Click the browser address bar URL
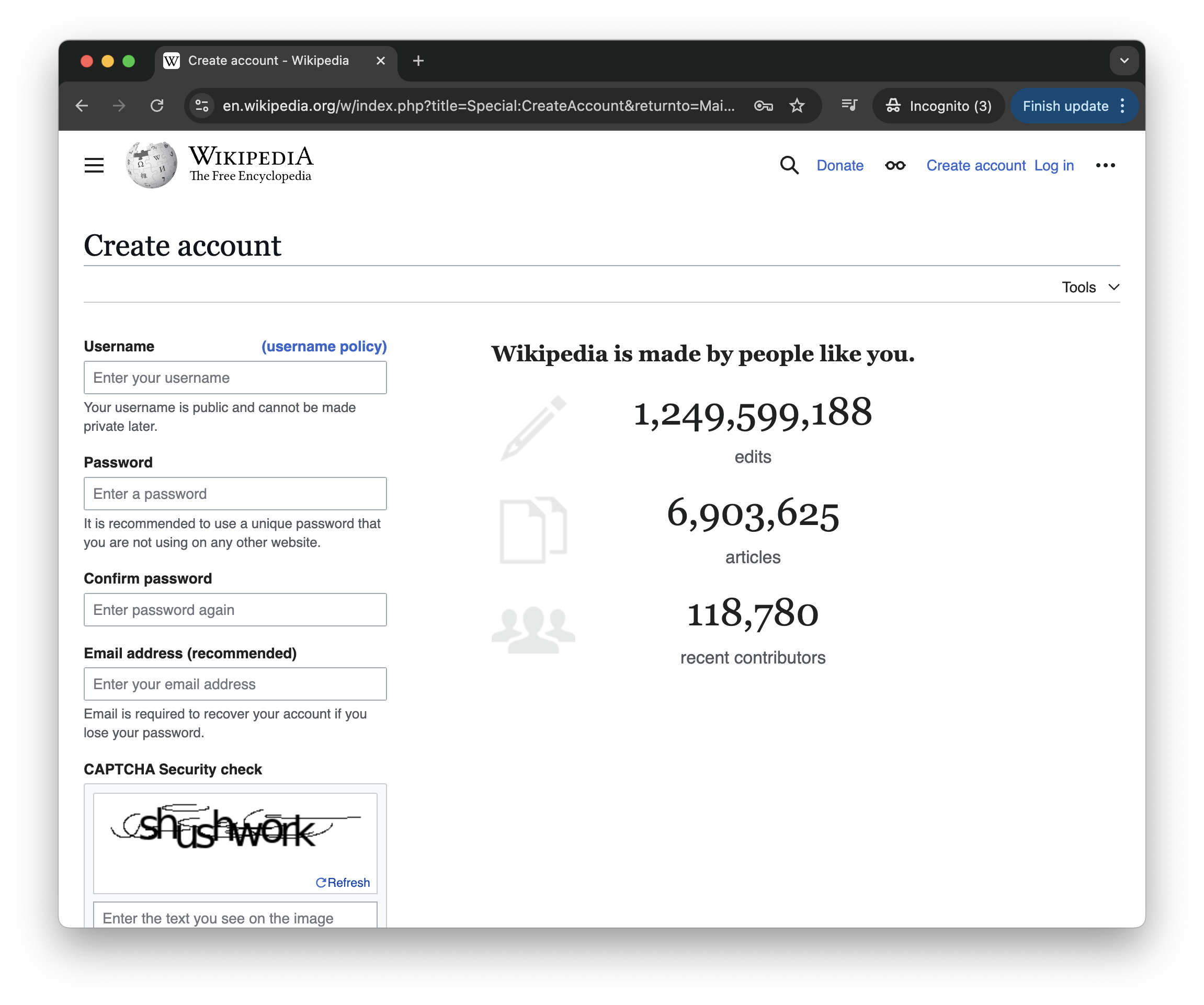Viewport: 1204px width, 1005px height. click(x=478, y=106)
